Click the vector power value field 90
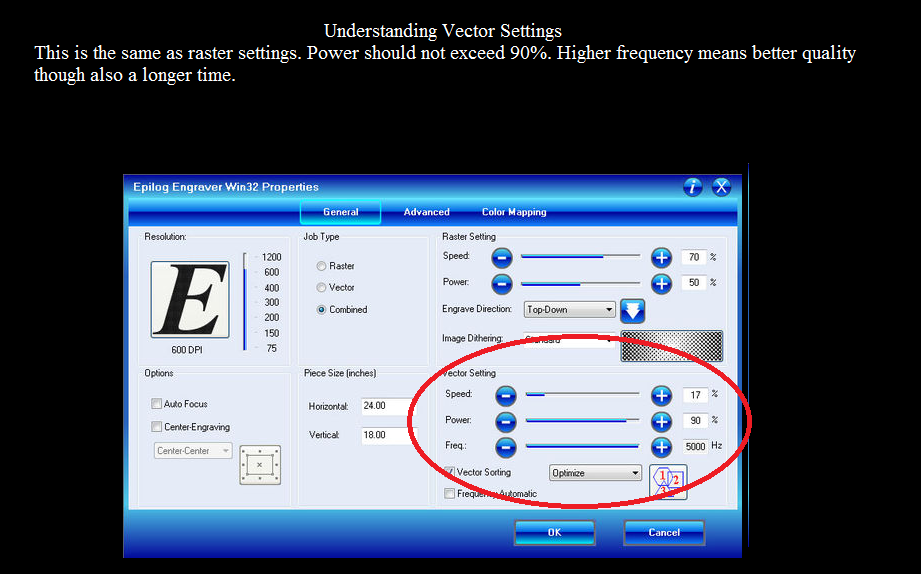921x574 pixels. 695,421
